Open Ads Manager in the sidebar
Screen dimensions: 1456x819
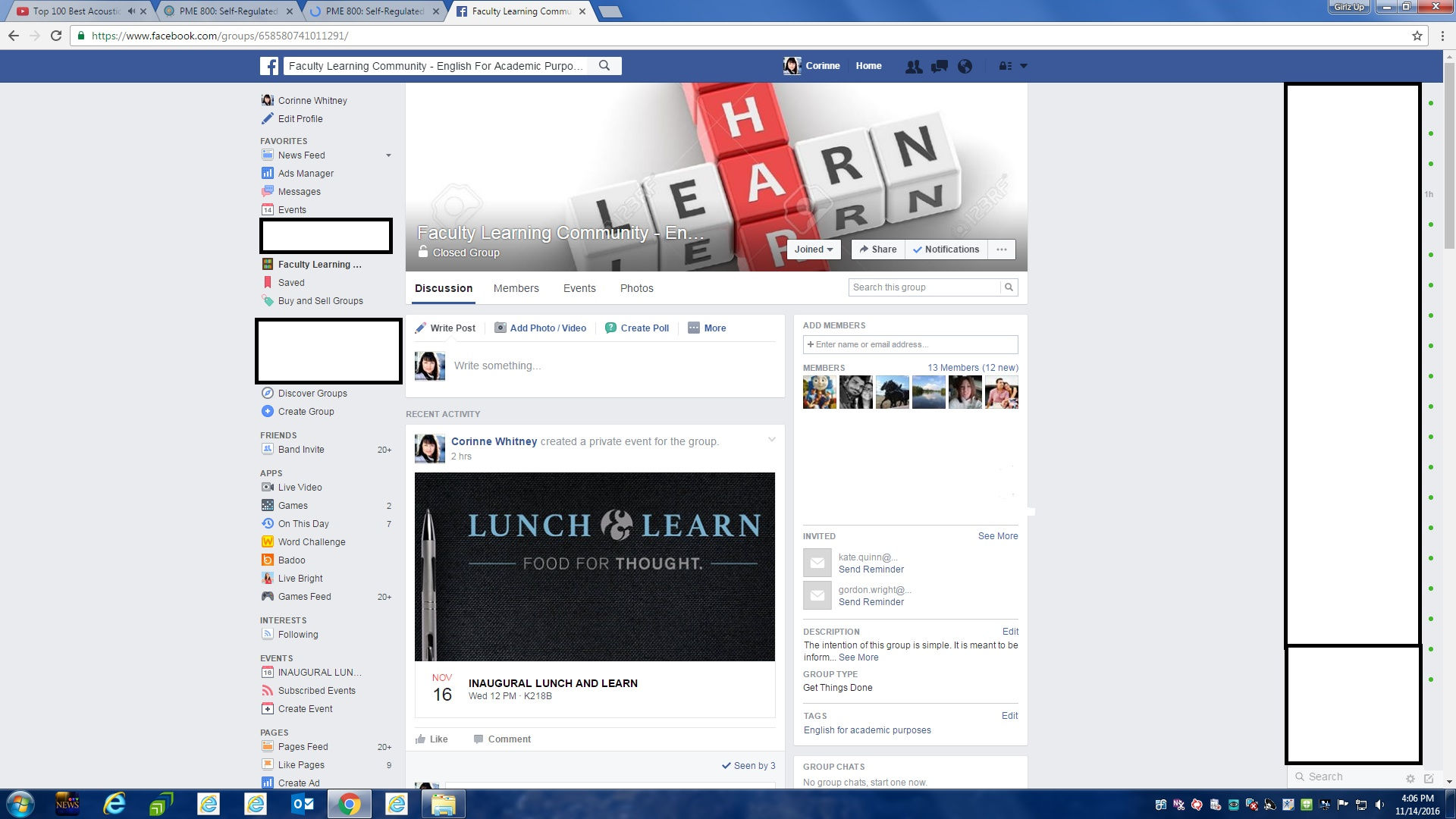[x=306, y=174]
